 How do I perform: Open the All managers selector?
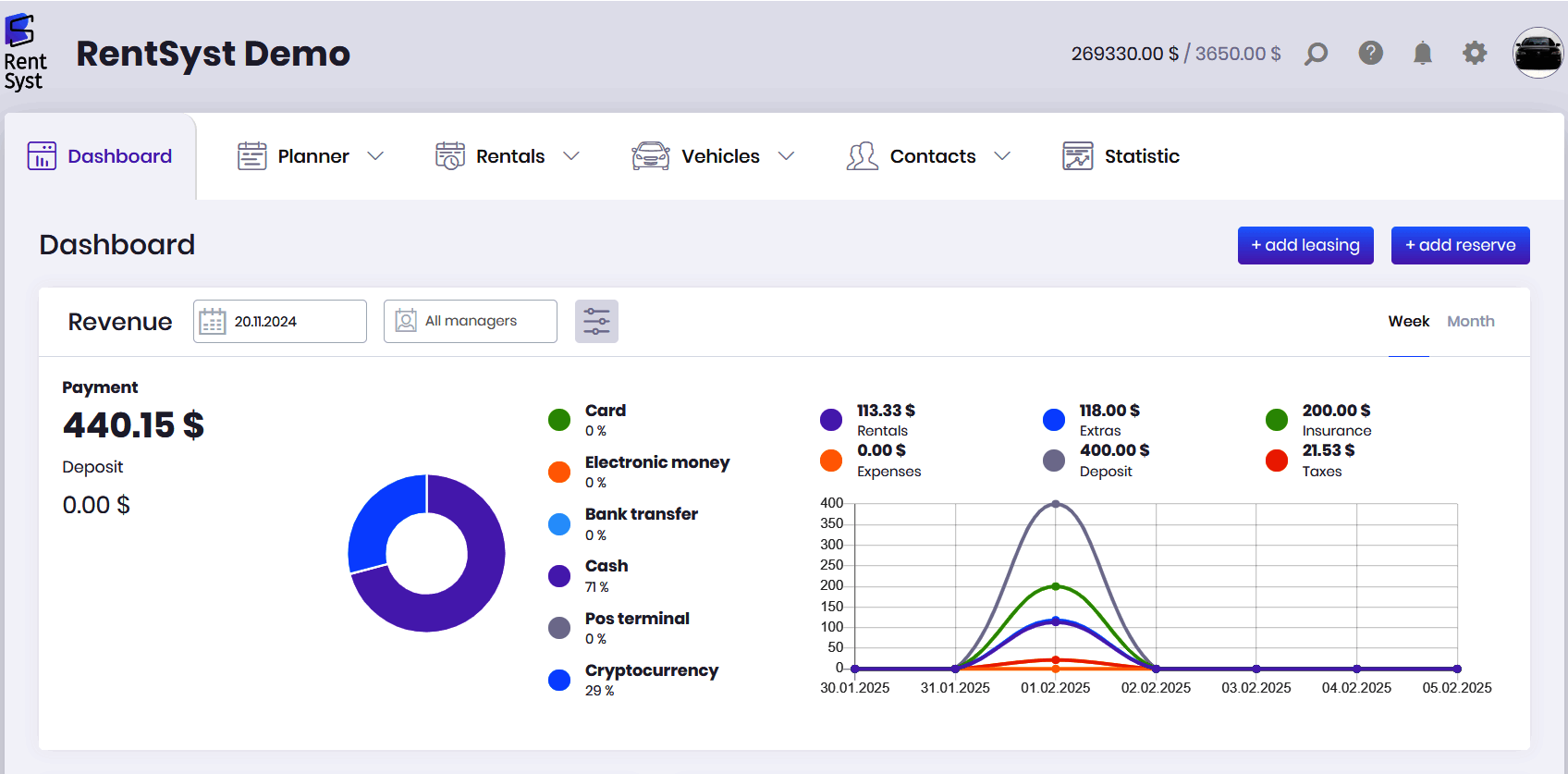[x=471, y=322]
